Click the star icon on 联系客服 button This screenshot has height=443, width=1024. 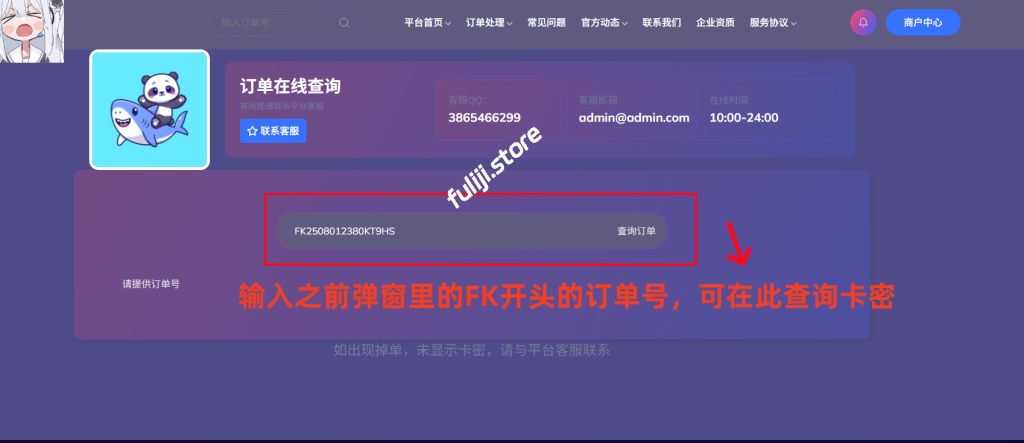pyautogui.click(x=252, y=131)
